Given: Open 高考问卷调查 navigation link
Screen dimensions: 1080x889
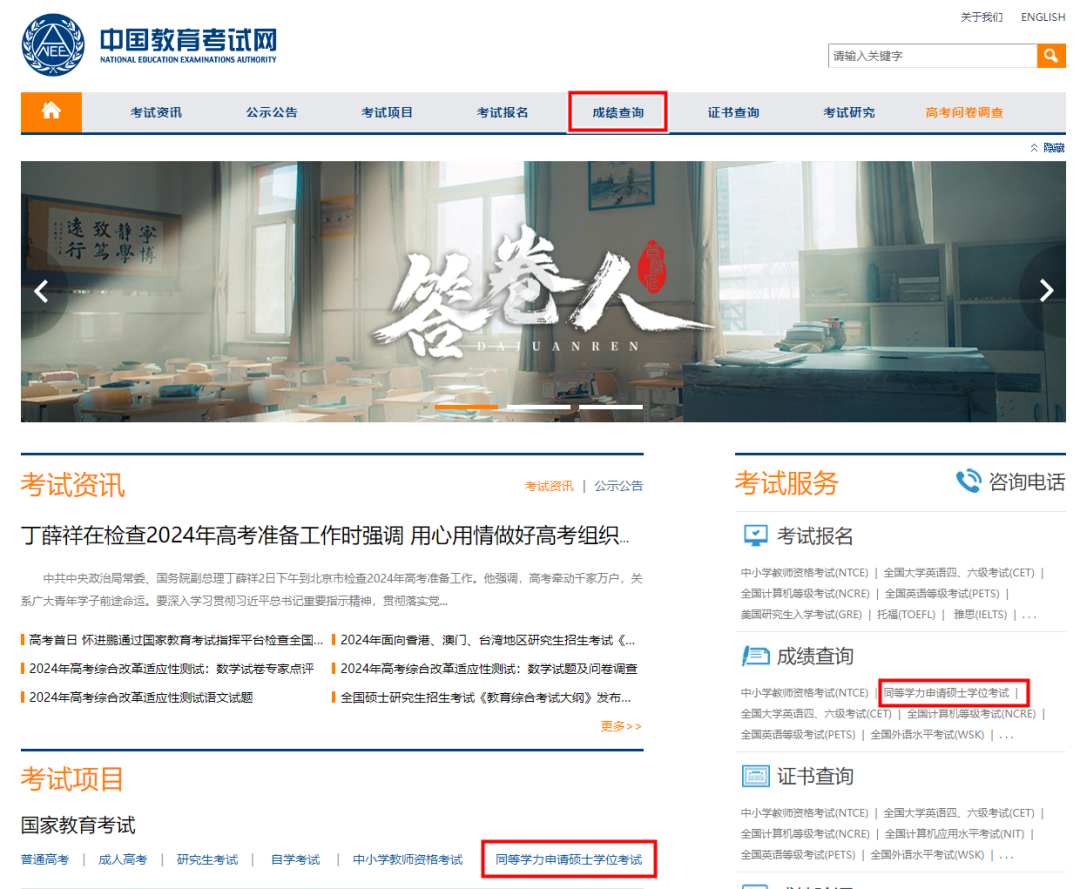Looking at the screenshot, I should [964, 112].
